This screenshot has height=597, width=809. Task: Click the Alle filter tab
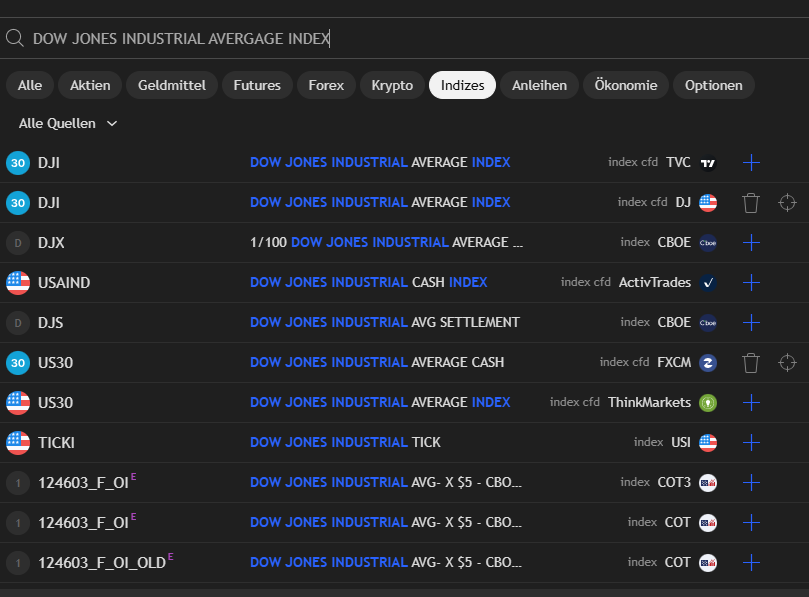[x=30, y=86]
